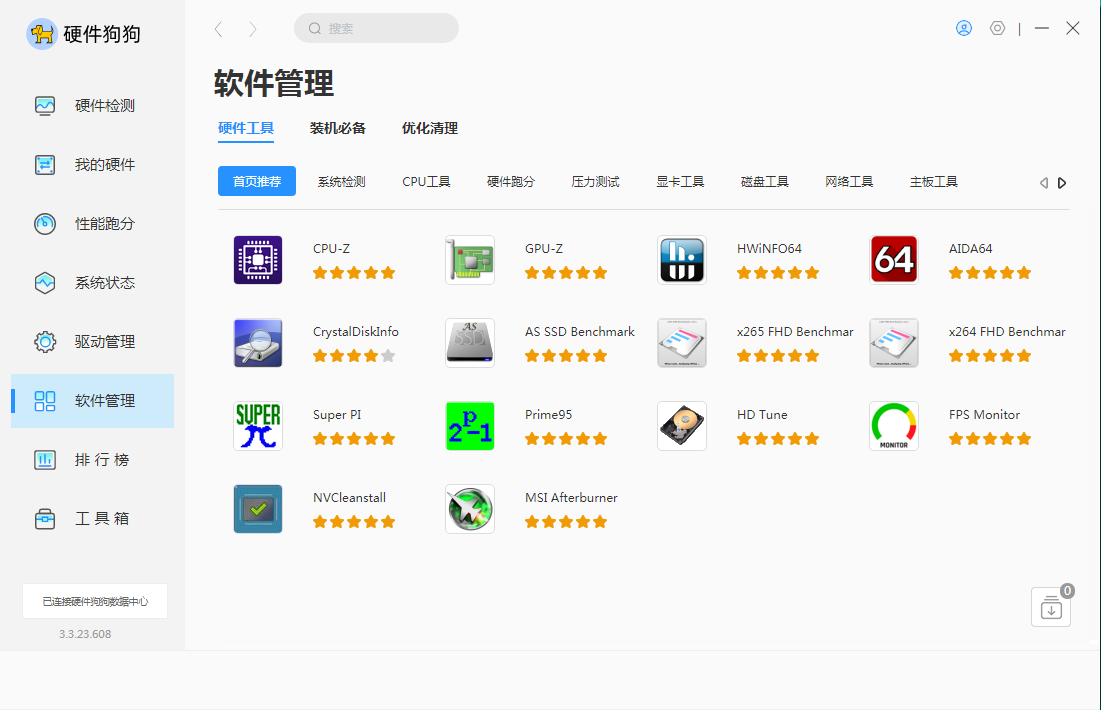Click the CPU-Z app icon
The width and height of the screenshot is (1101, 710).
click(x=258, y=260)
